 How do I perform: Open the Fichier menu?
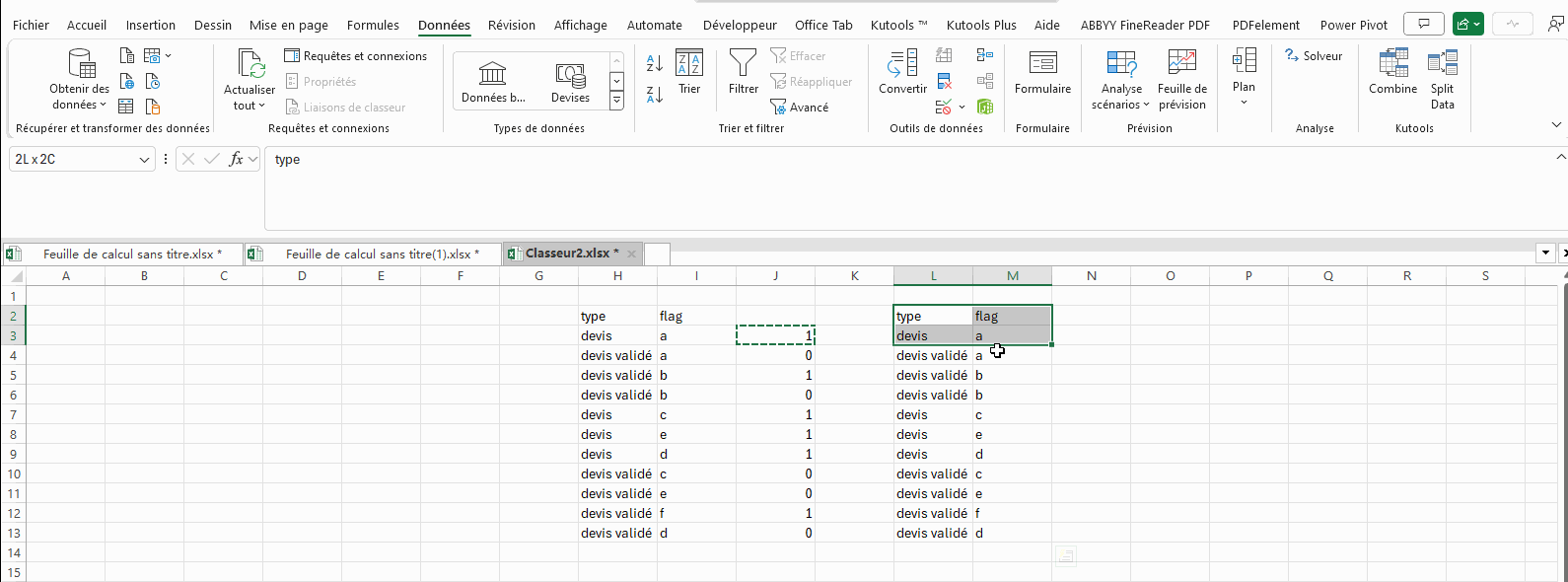click(31, 25)
